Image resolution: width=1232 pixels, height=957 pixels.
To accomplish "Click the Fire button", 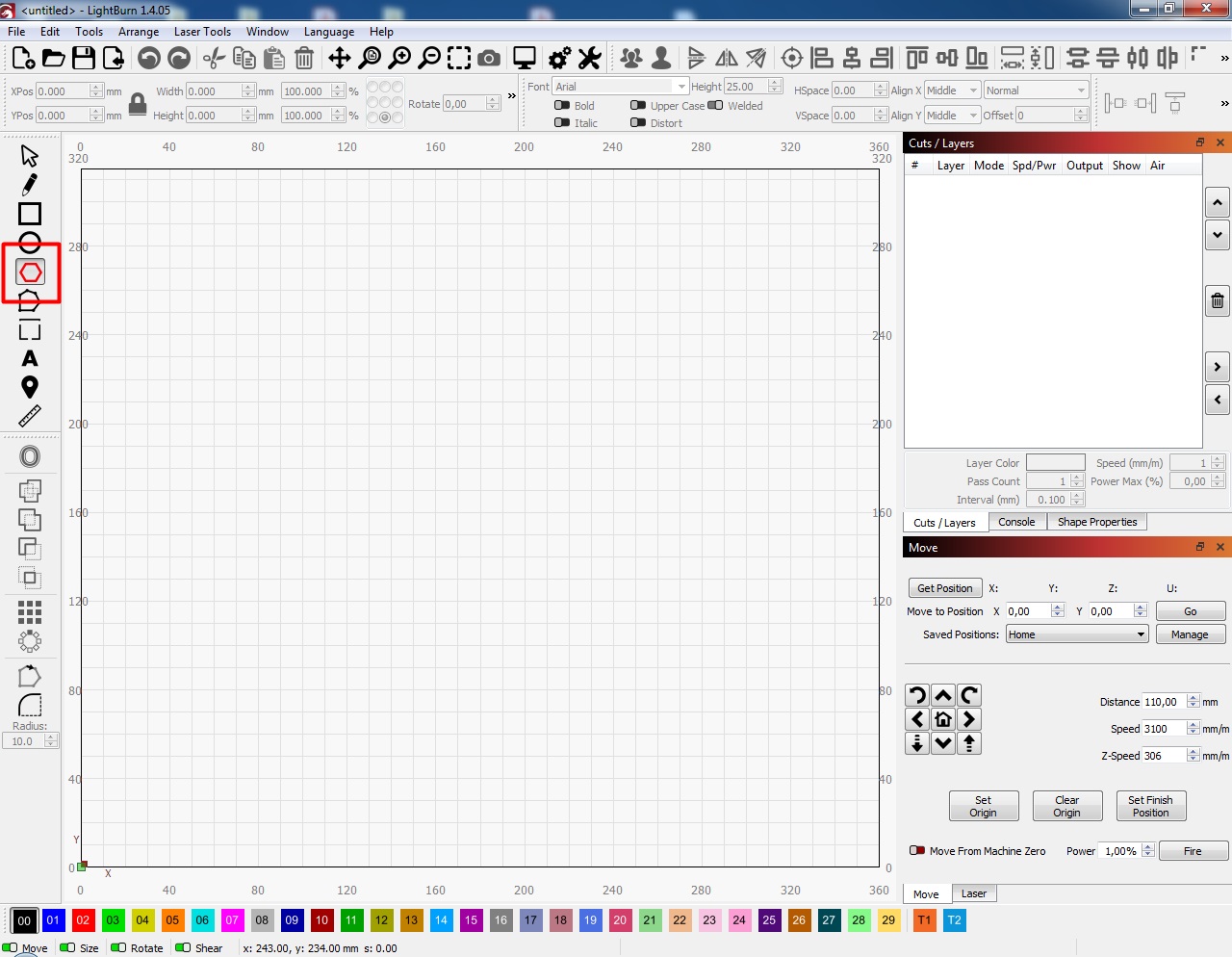I will pos(1193,851).
